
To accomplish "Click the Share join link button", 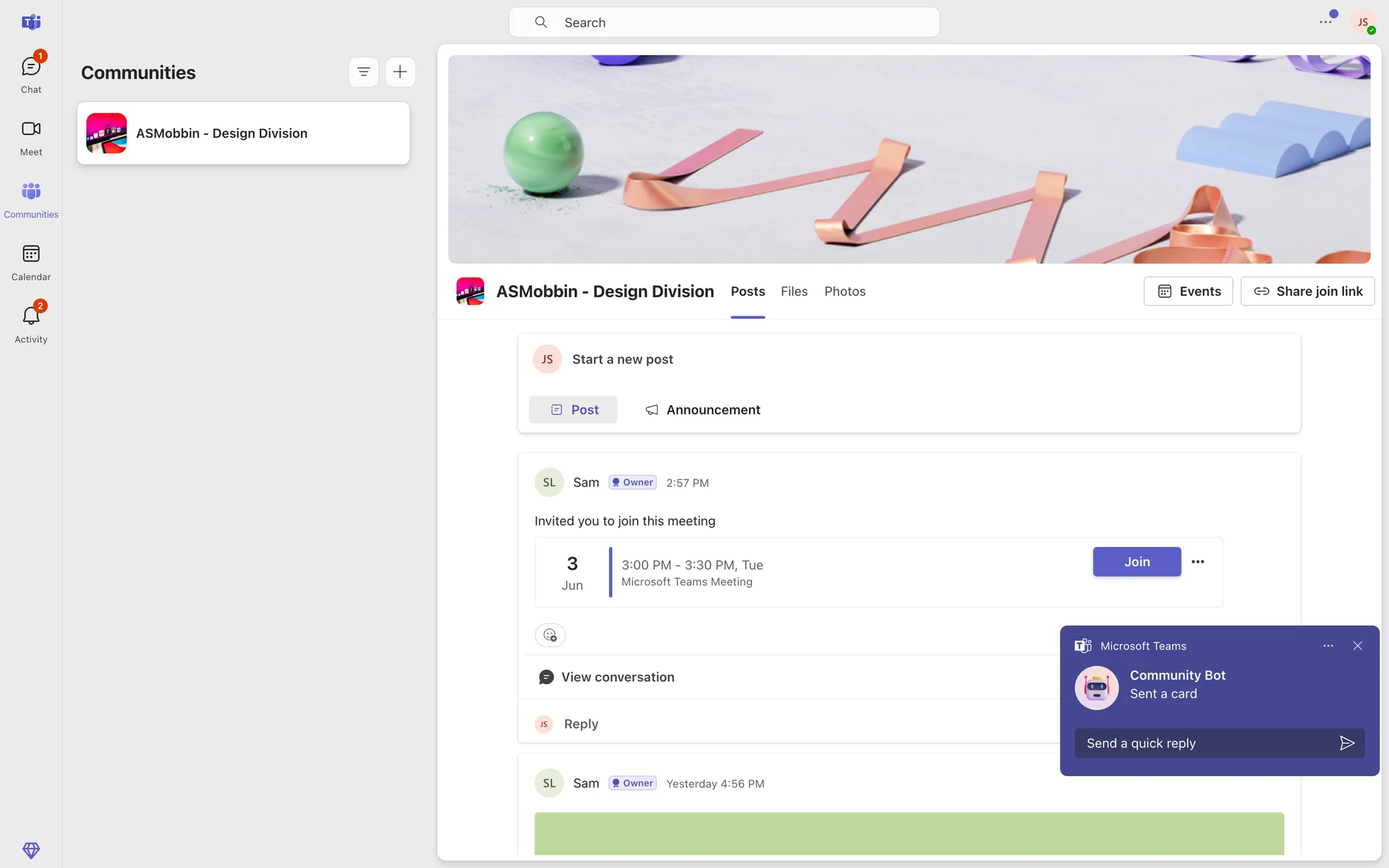I will click(x=1307, y=292).
